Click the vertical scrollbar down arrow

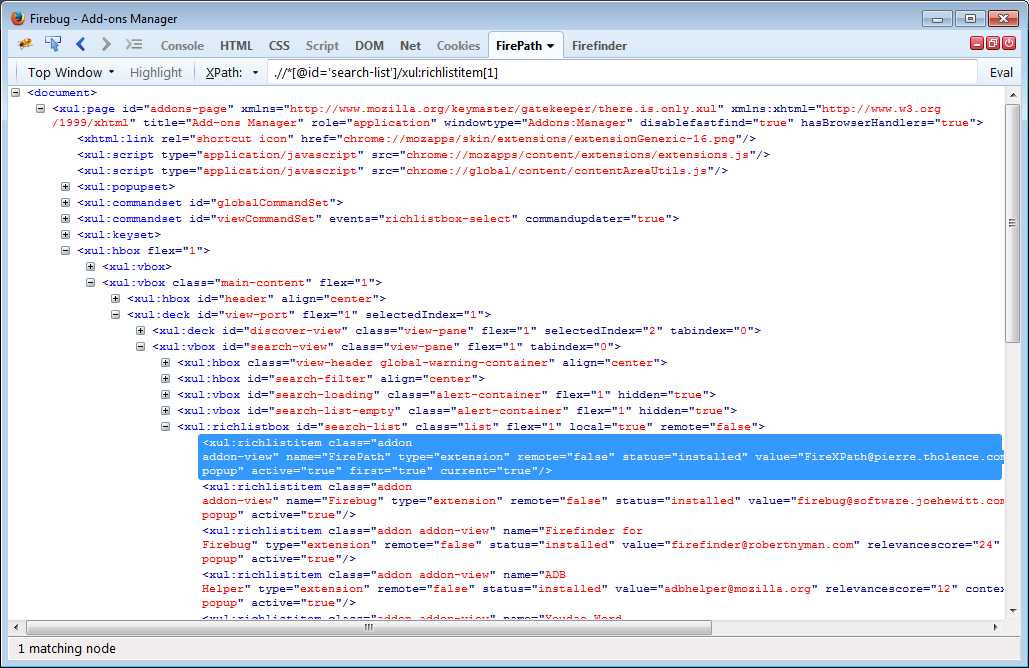point(1012,611)
